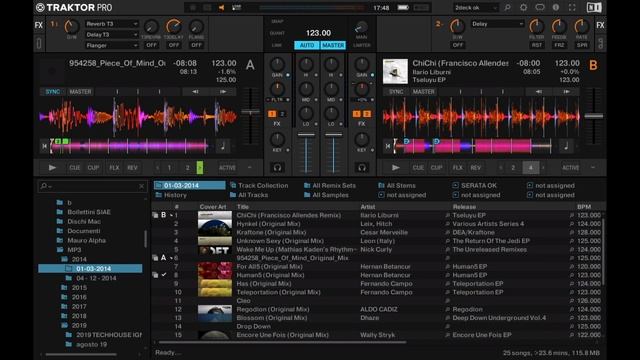Click CUE on Deck A

(x=75, y=168)
